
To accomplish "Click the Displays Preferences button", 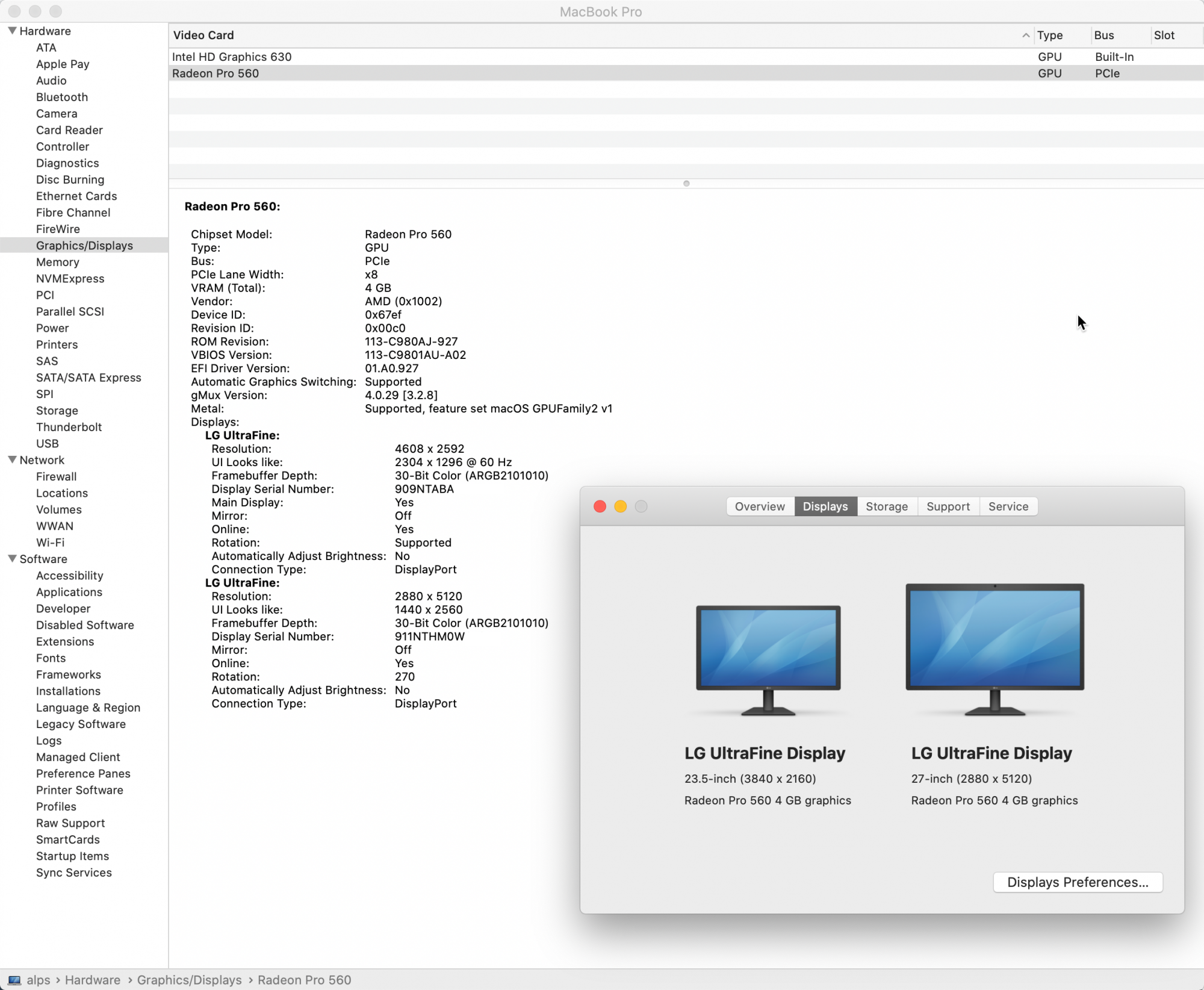I will click(x=1078, y=882).
